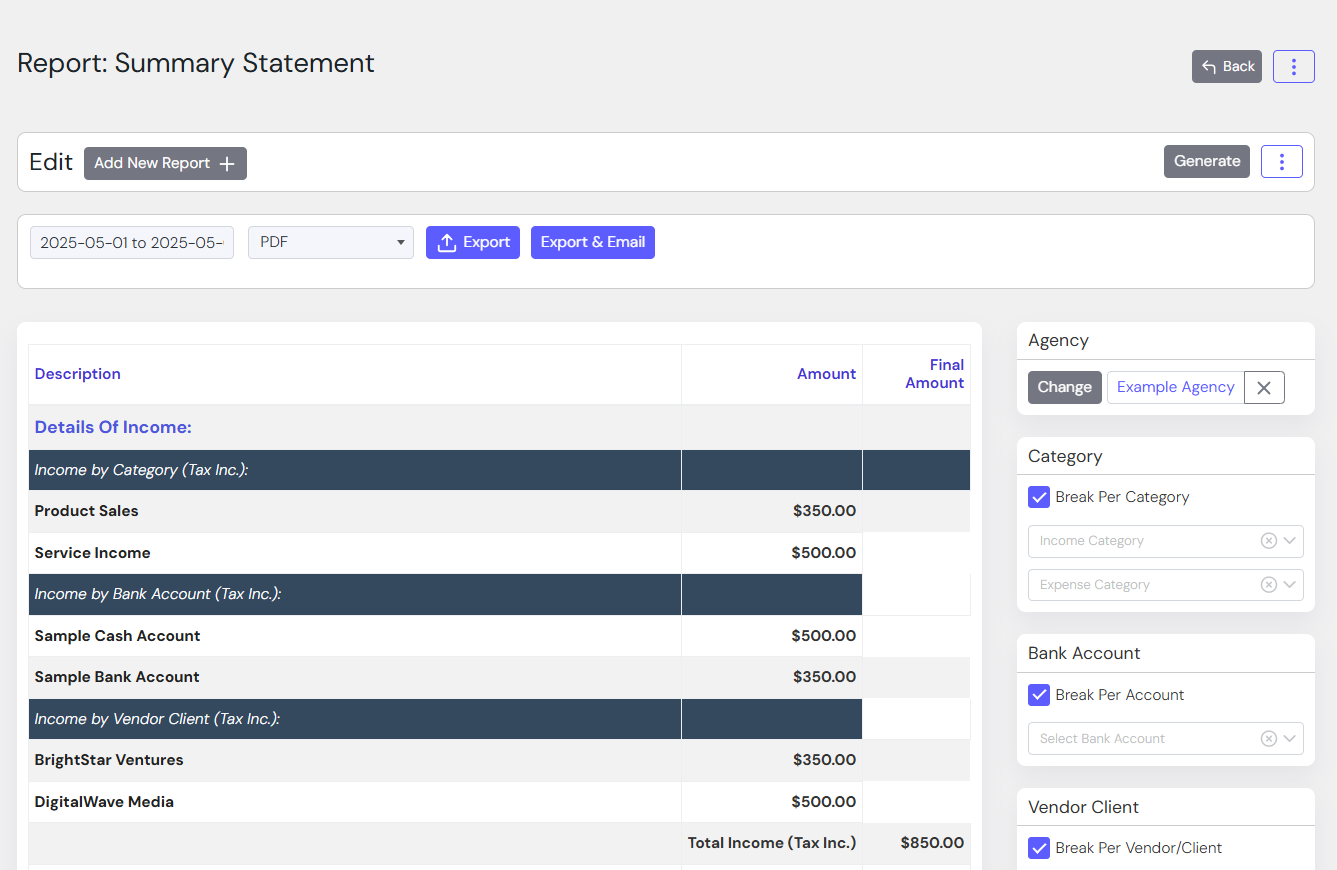
Task: Disable Break Per Vendor/Client checkbox
Action: coord(1039,848)
